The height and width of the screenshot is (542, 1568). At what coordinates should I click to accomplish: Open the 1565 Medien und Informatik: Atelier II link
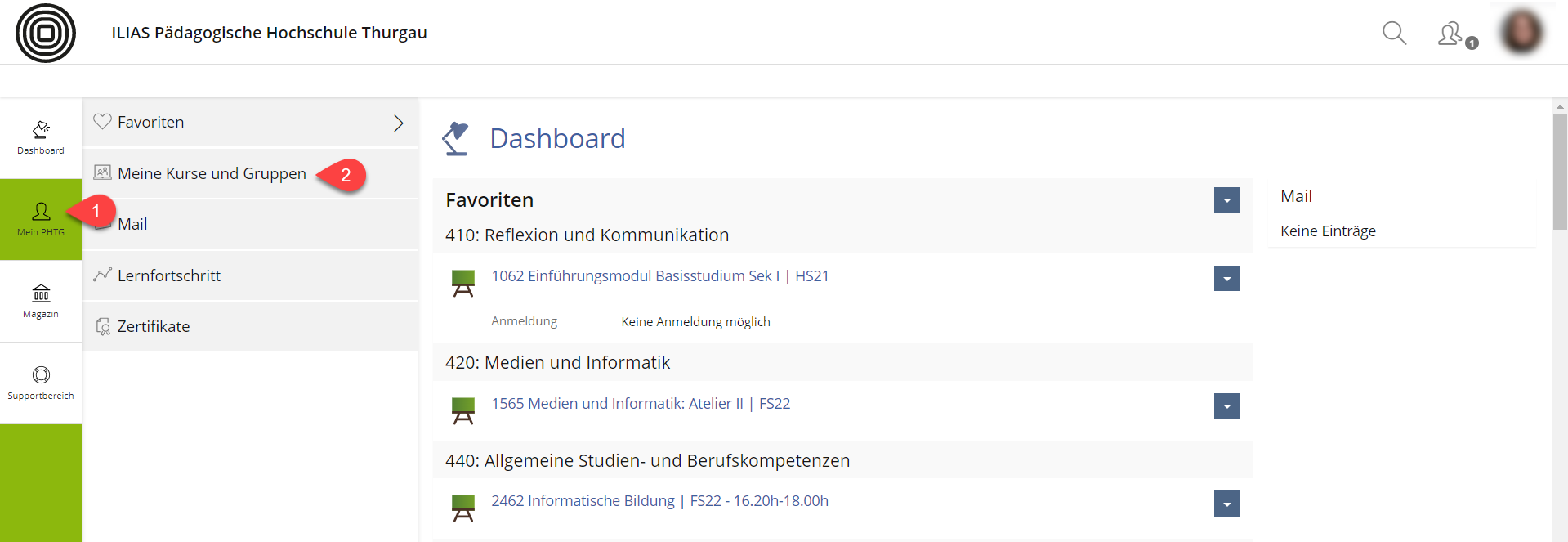(640, 403)
